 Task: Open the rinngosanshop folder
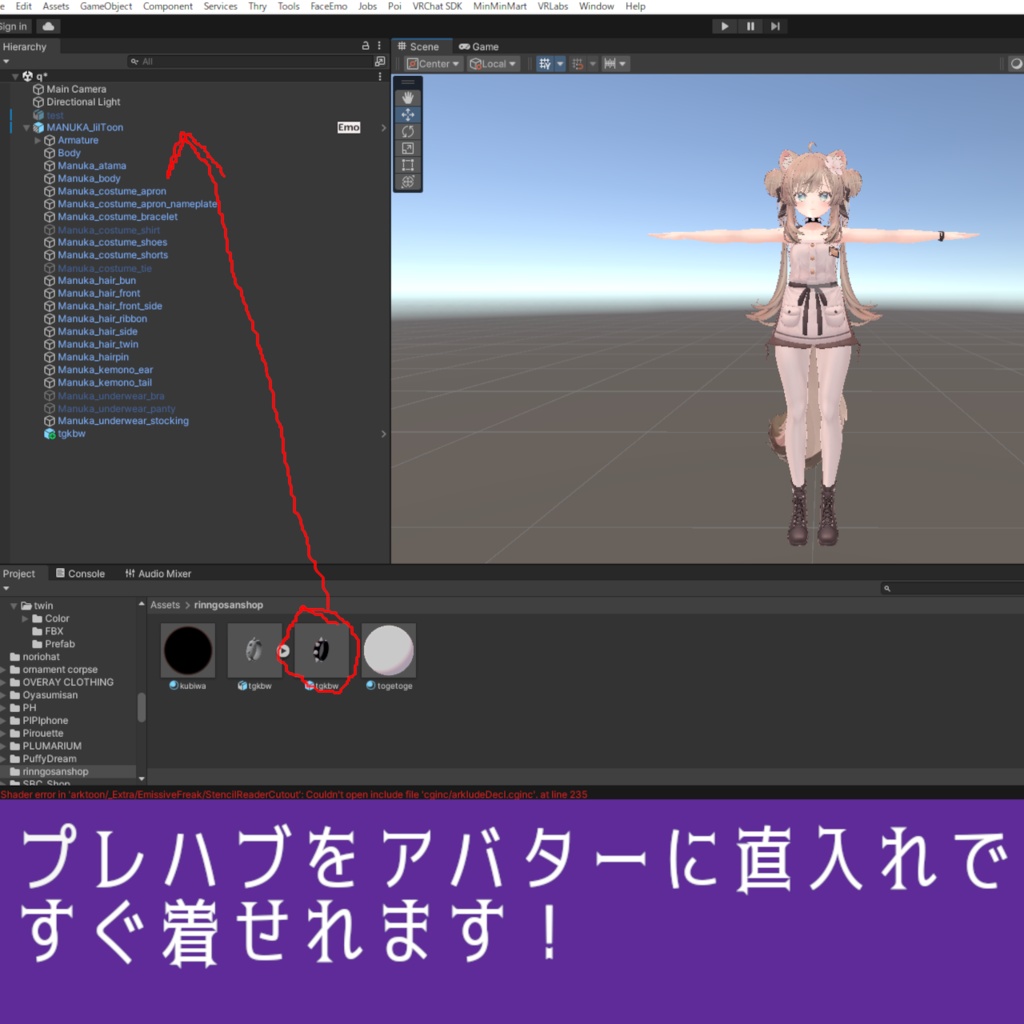56,771
